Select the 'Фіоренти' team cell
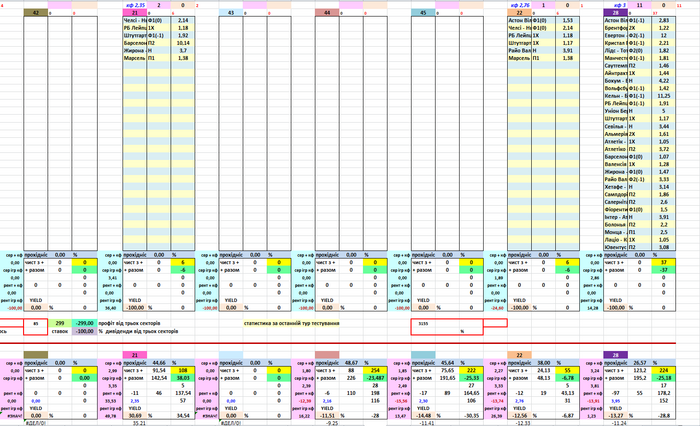The width and height of the screenshot is (700, 426). (616, 209)
